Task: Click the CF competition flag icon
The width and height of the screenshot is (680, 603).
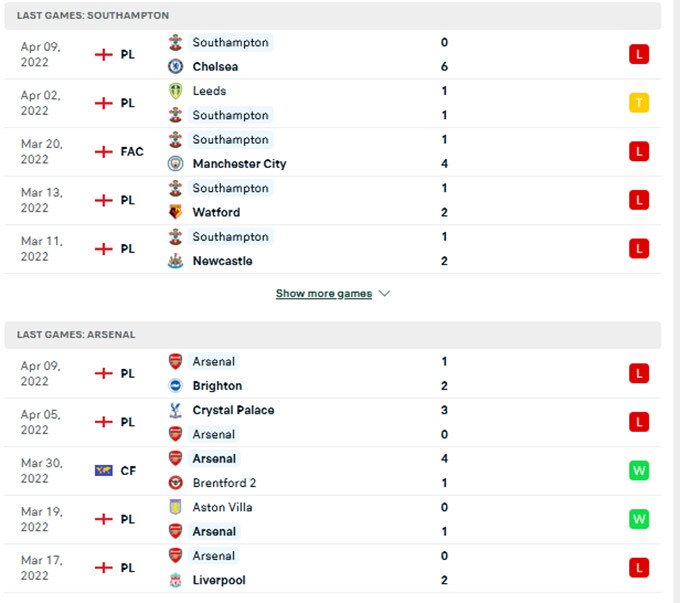Action: [x=103, y=471]
